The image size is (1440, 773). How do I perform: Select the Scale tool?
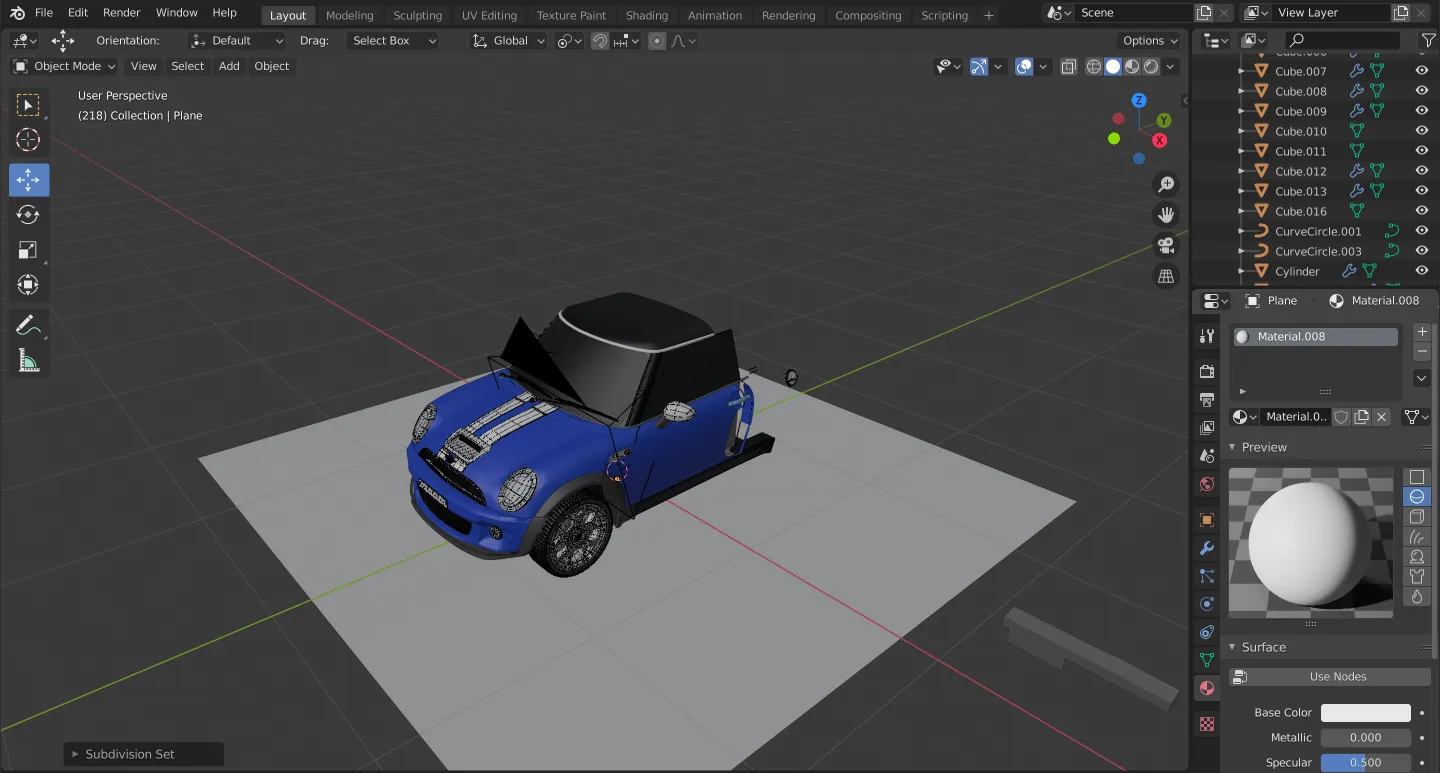pos(28,249)
